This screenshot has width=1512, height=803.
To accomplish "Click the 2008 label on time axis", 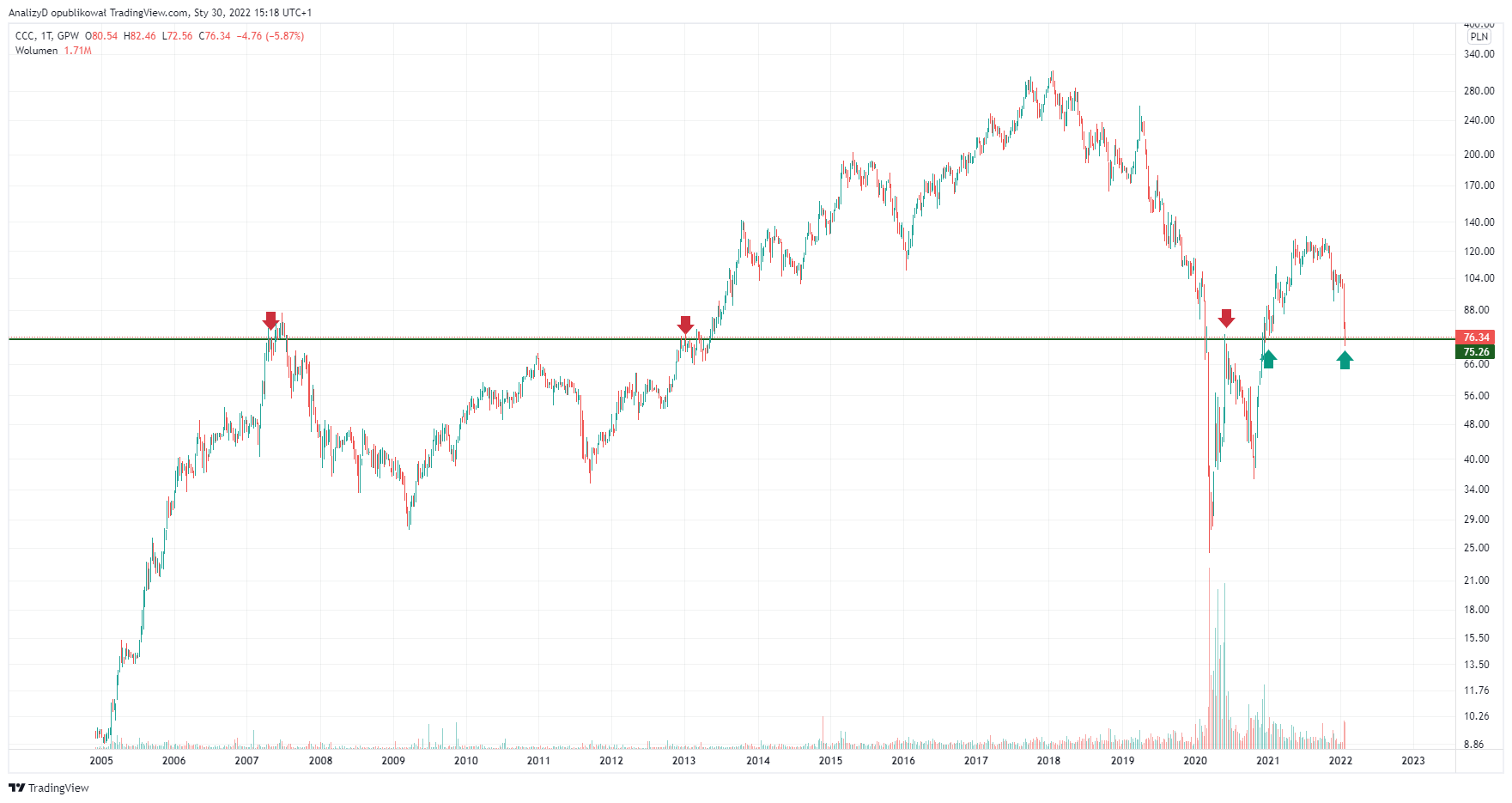I will pyautogui.click(x=320, y=761).
